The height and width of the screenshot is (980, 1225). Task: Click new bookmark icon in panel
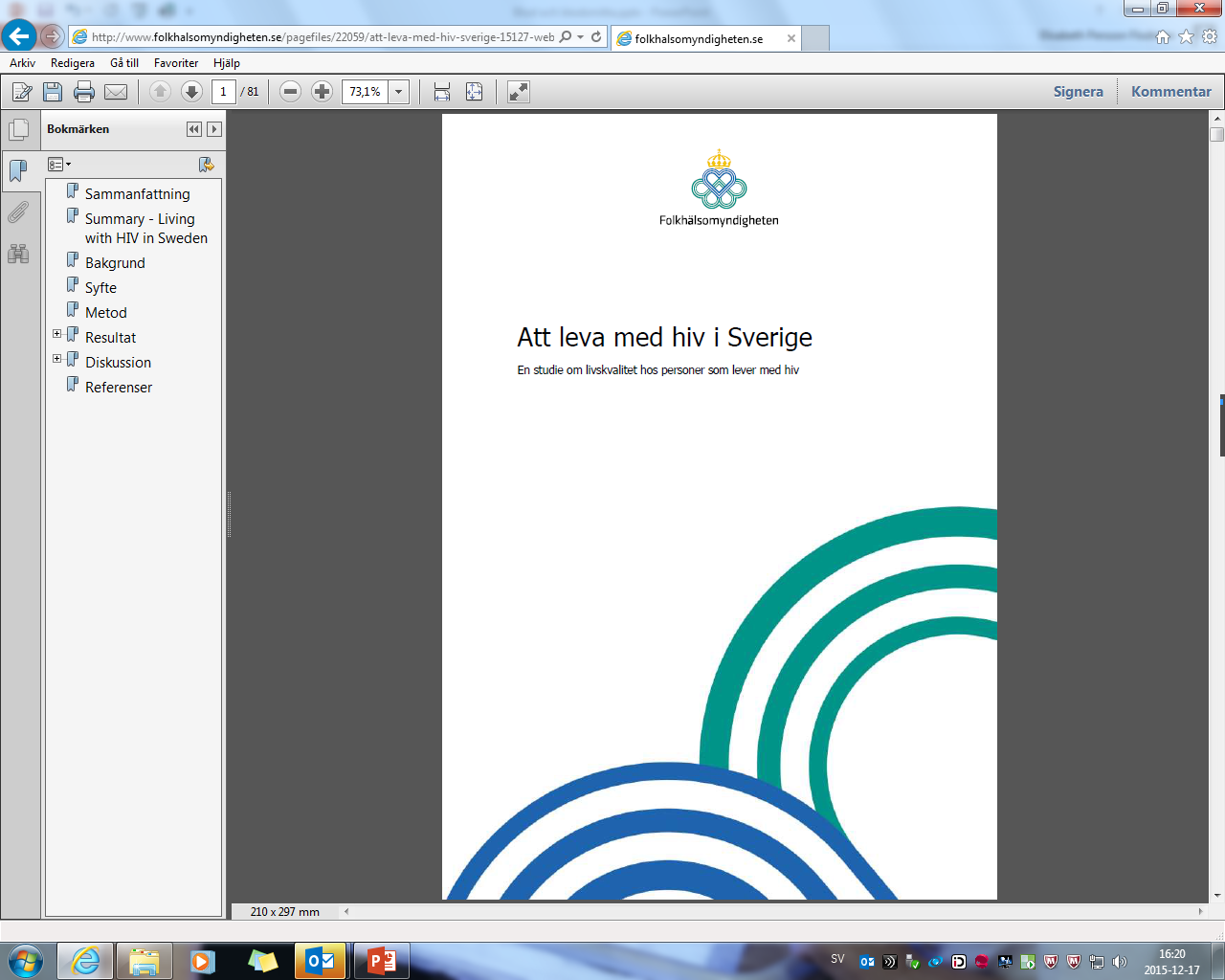206,165
